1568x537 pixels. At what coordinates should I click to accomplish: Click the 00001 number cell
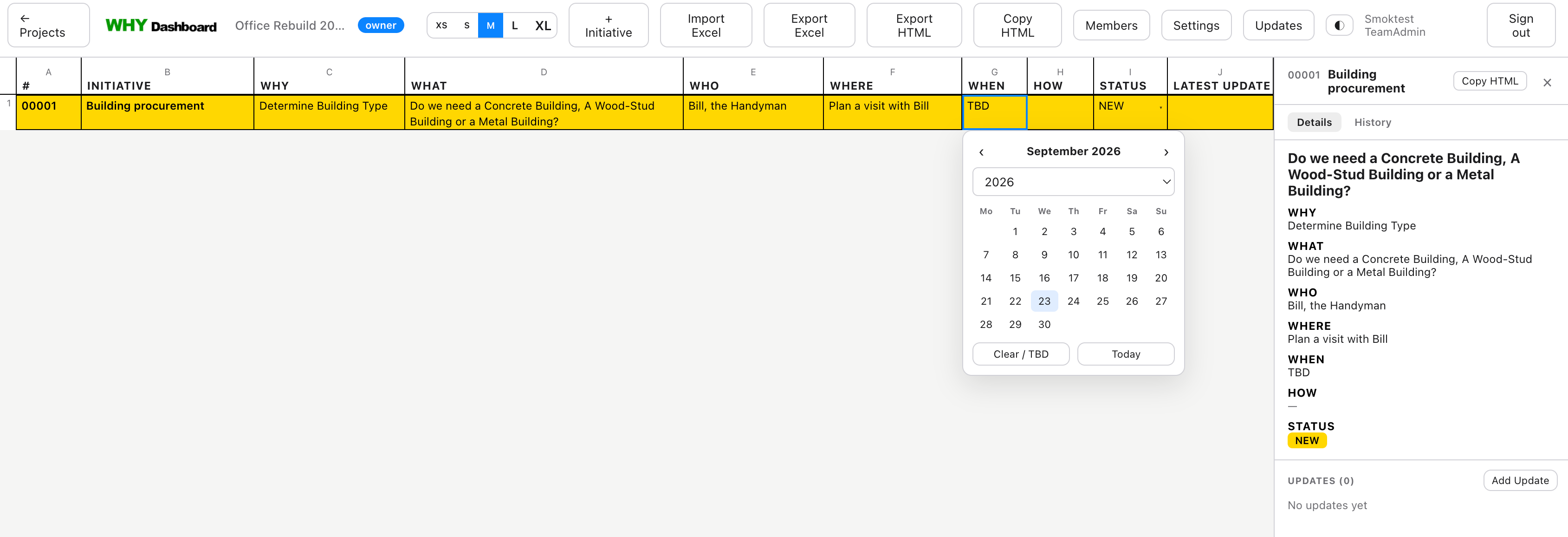tap(48, 112)
